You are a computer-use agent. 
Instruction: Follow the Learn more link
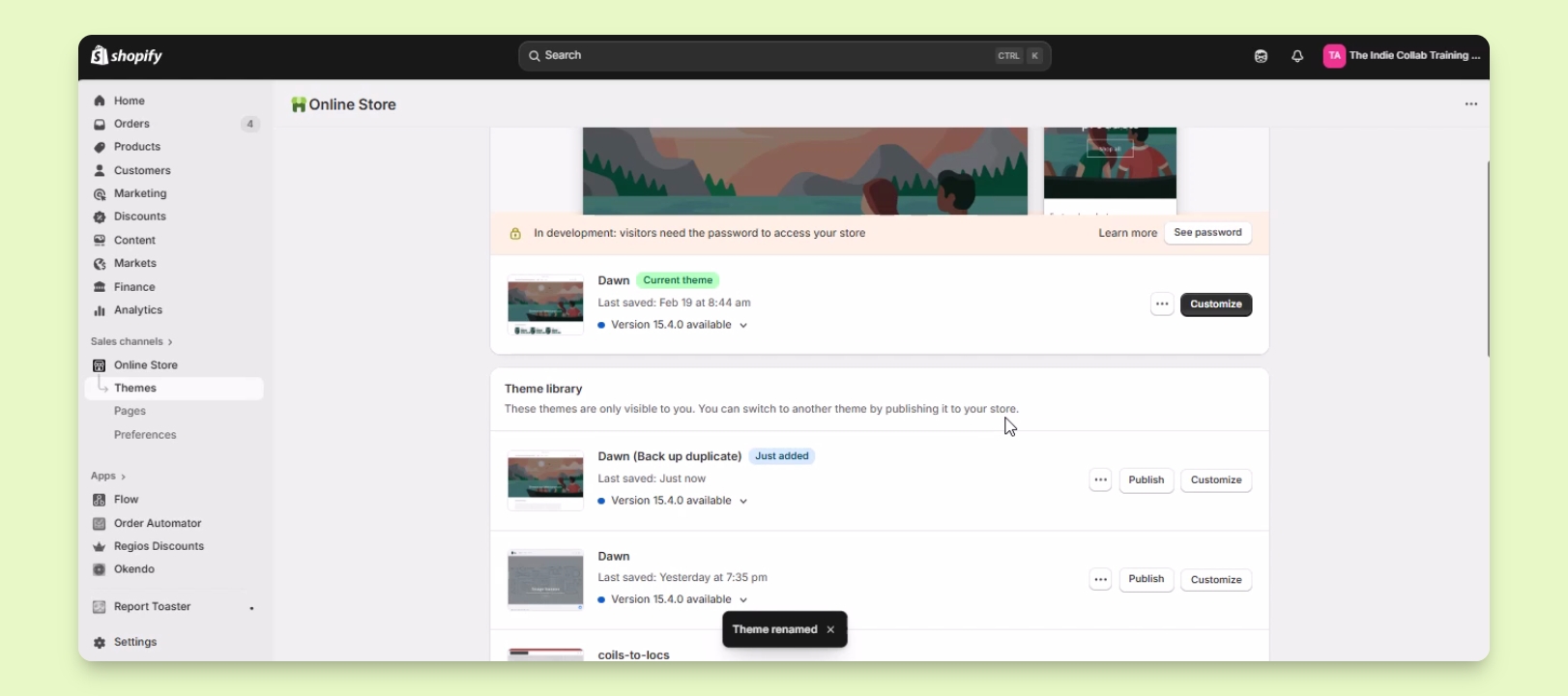pos(1127,233)
